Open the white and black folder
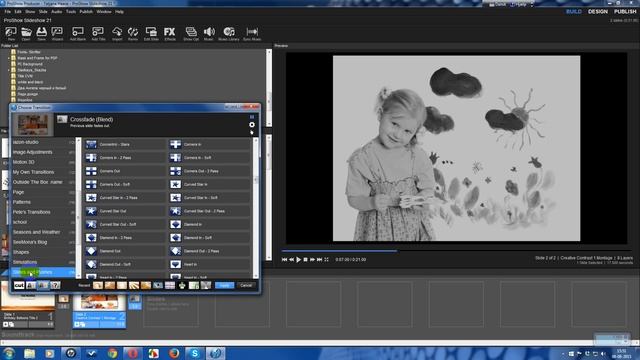 click(x=31, y=82)
